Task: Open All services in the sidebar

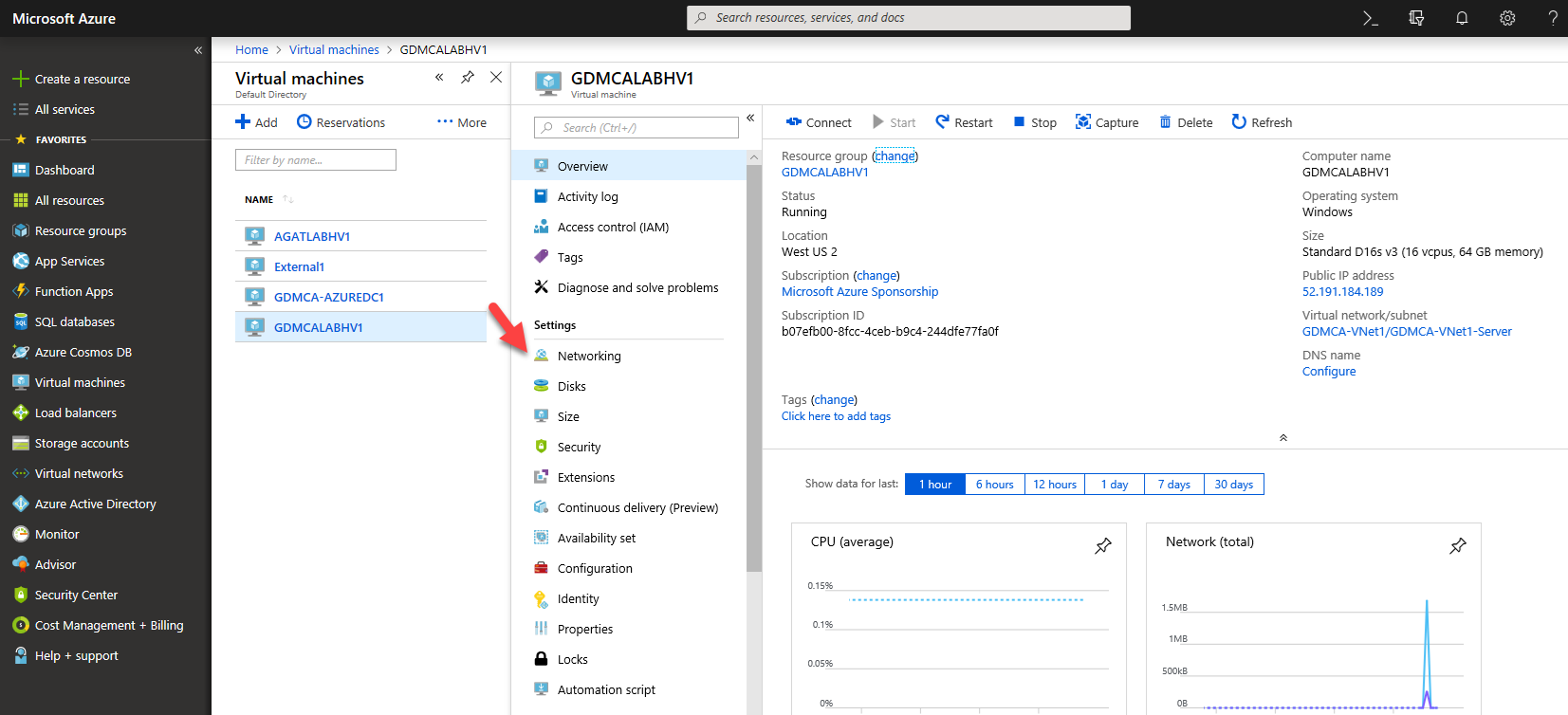Action: [65, 110]
